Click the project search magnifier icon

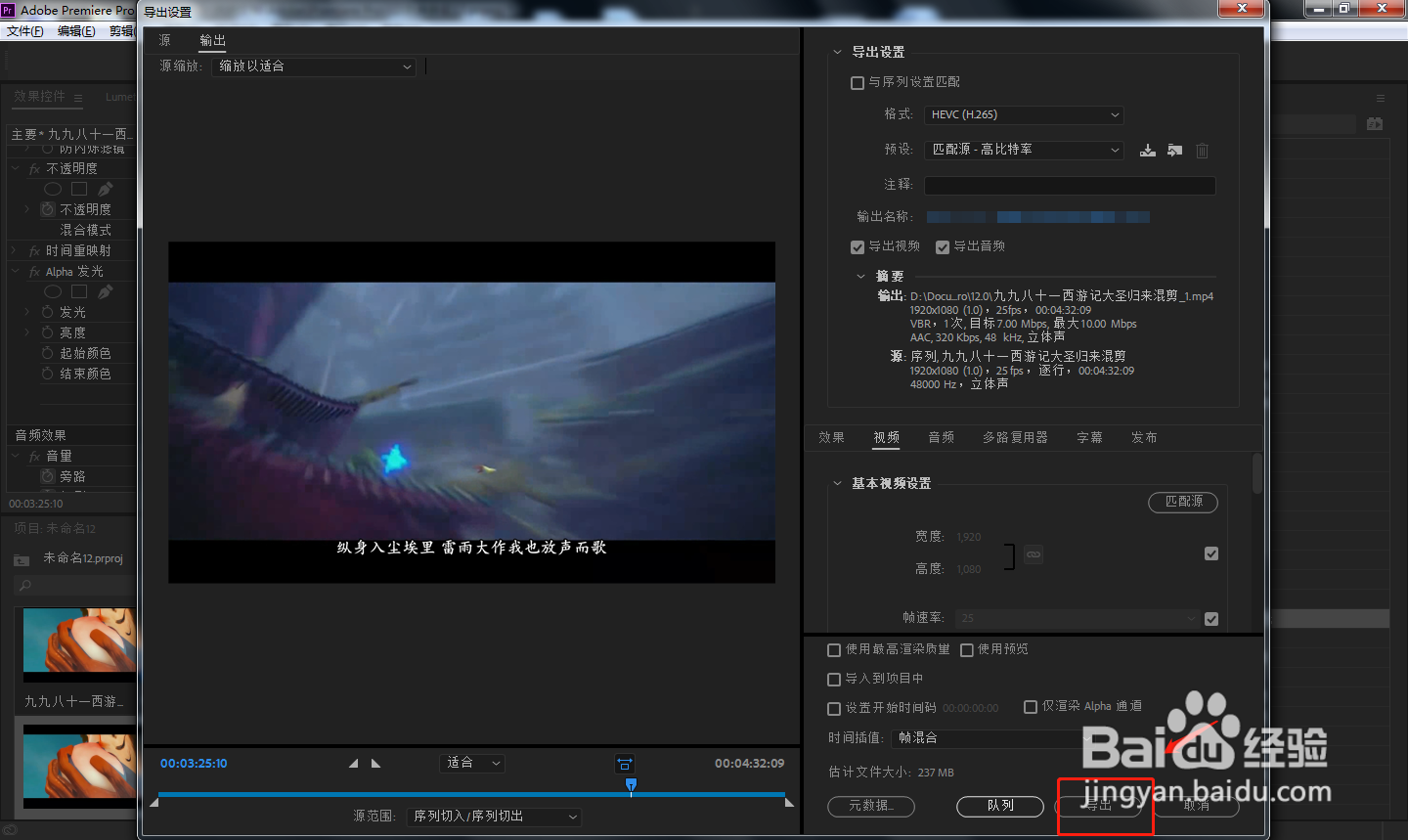tap(25, 586)
